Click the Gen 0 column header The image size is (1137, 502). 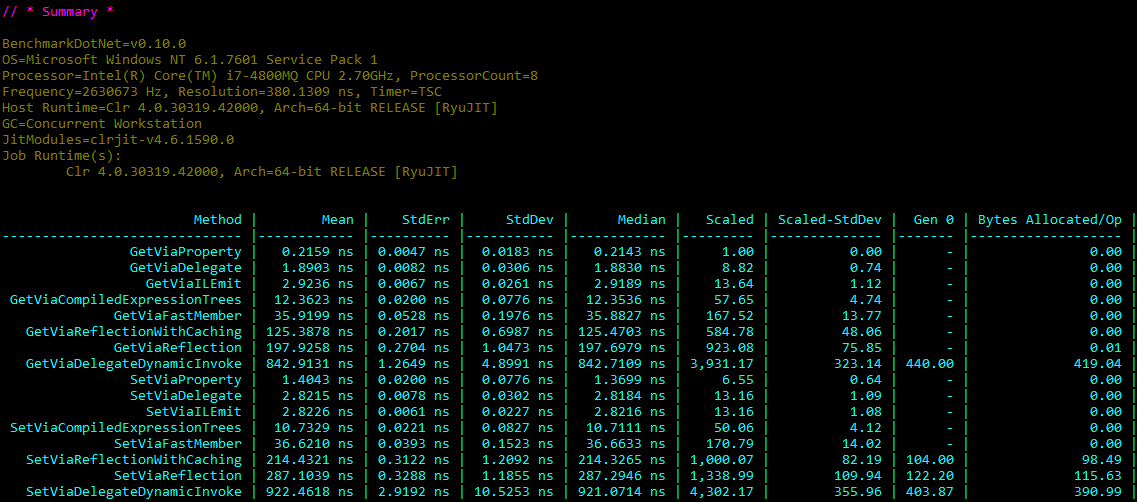click(x=934, y=219)
